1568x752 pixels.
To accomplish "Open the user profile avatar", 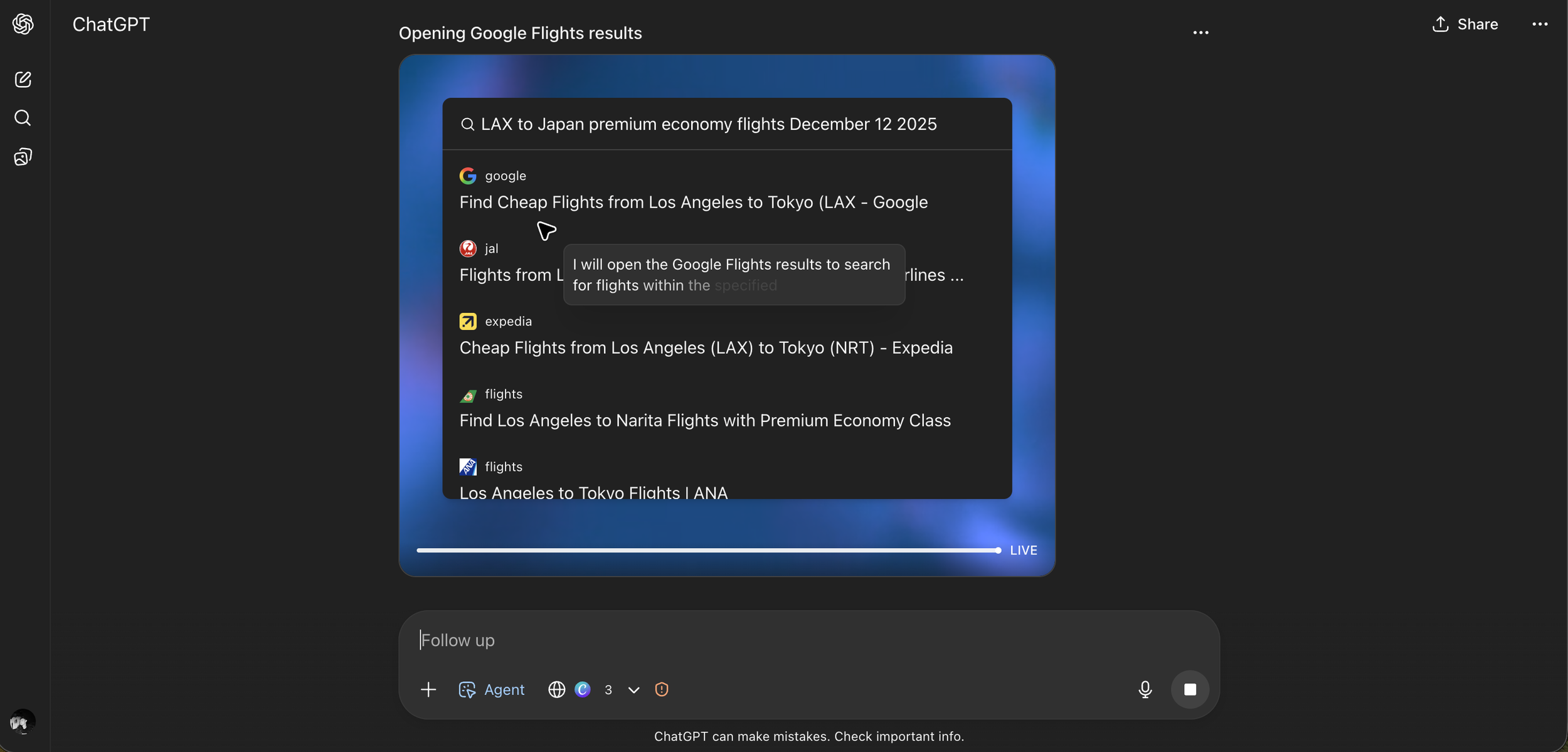I will pyautogui.click(x=23, y=721).
